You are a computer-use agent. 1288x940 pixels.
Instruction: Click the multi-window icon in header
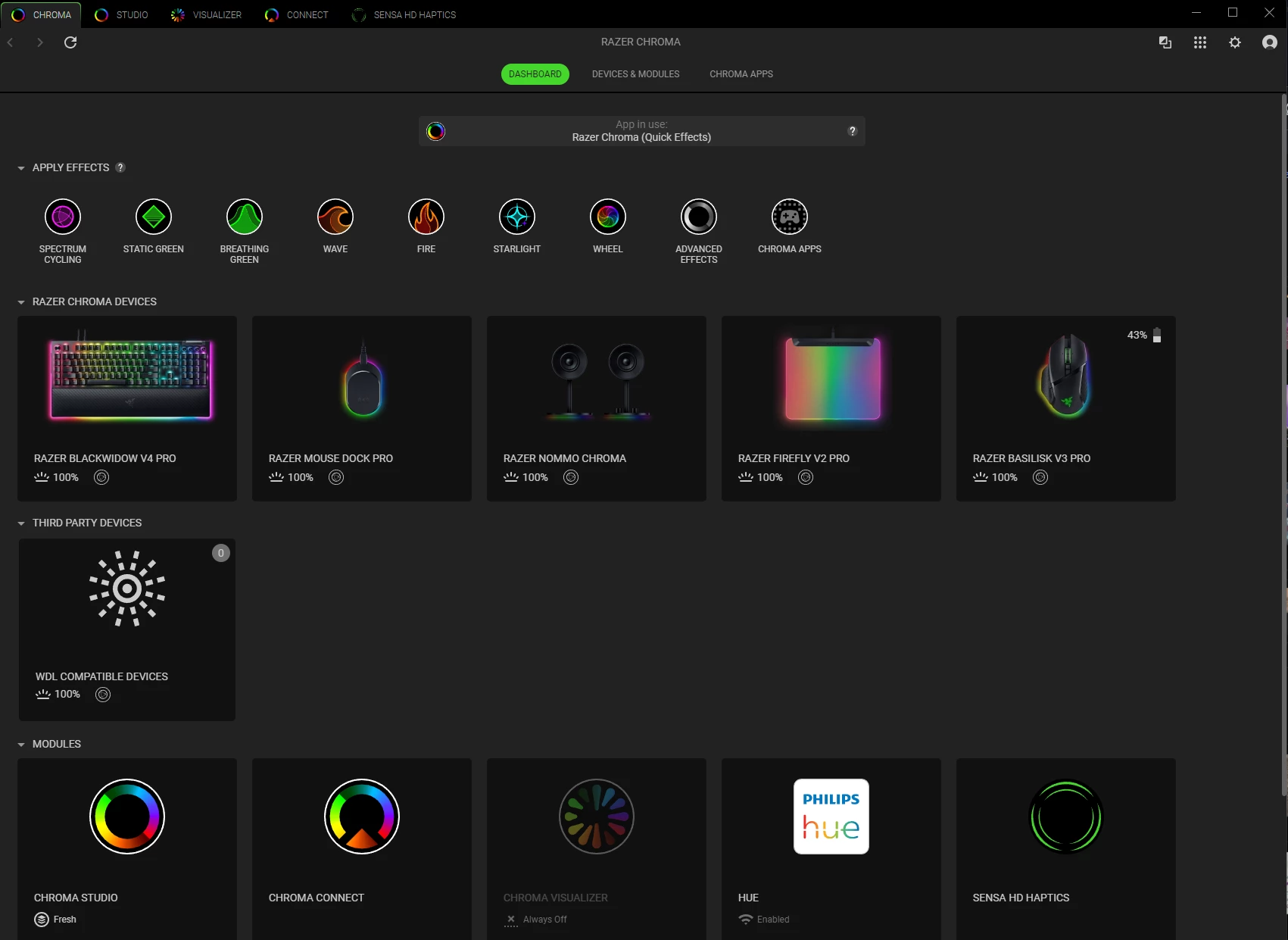[1165, 42]
